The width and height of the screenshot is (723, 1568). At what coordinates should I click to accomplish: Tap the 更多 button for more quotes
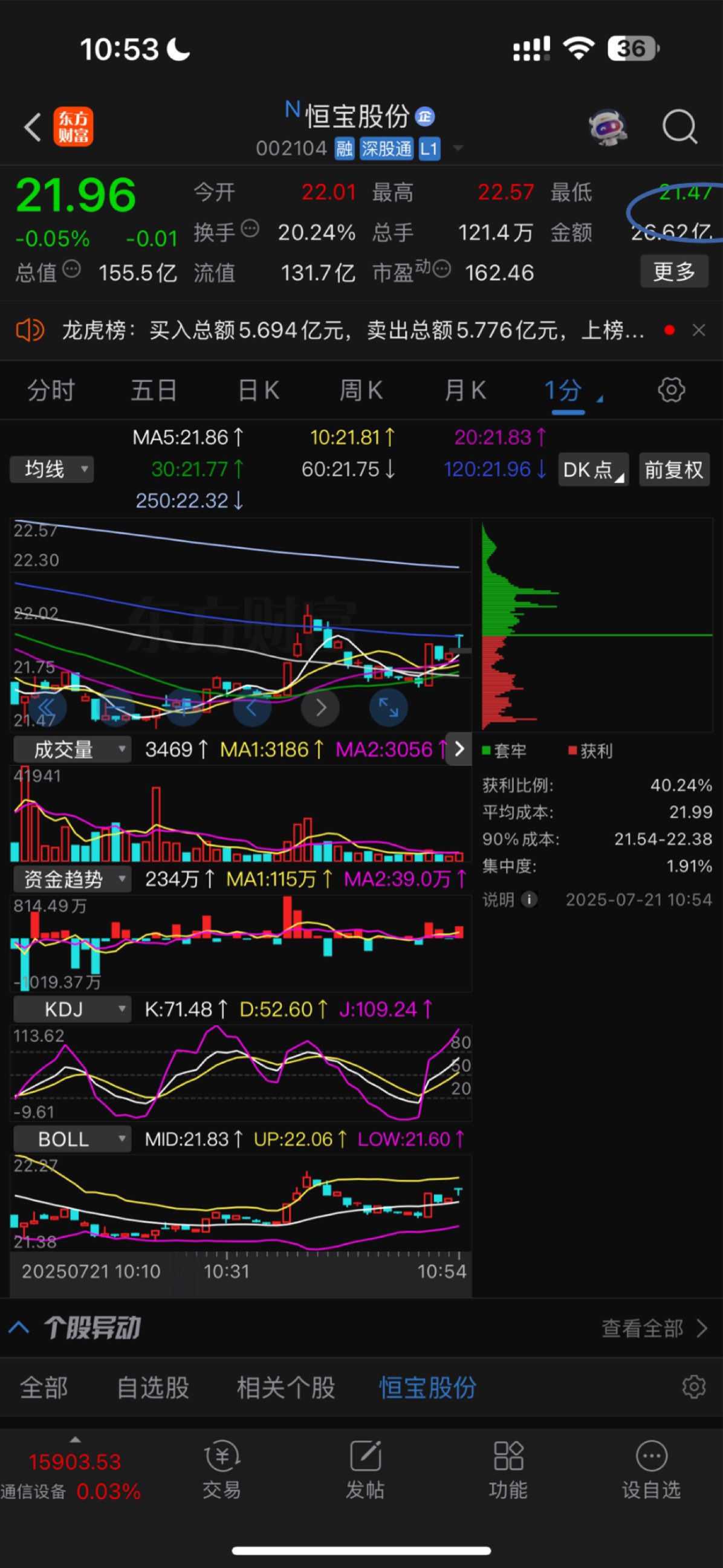pyautogui.click(x=674, y=271)
